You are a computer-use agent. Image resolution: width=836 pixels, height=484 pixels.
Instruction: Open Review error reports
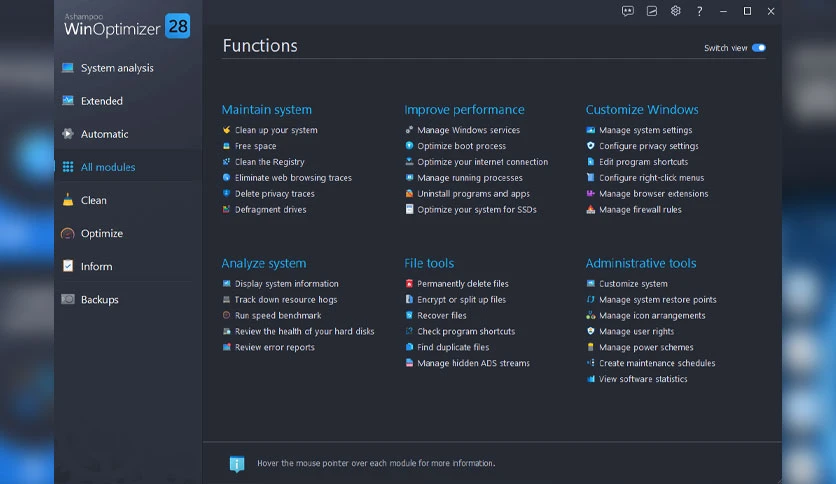pyautogui.click(x=275, y=347)
